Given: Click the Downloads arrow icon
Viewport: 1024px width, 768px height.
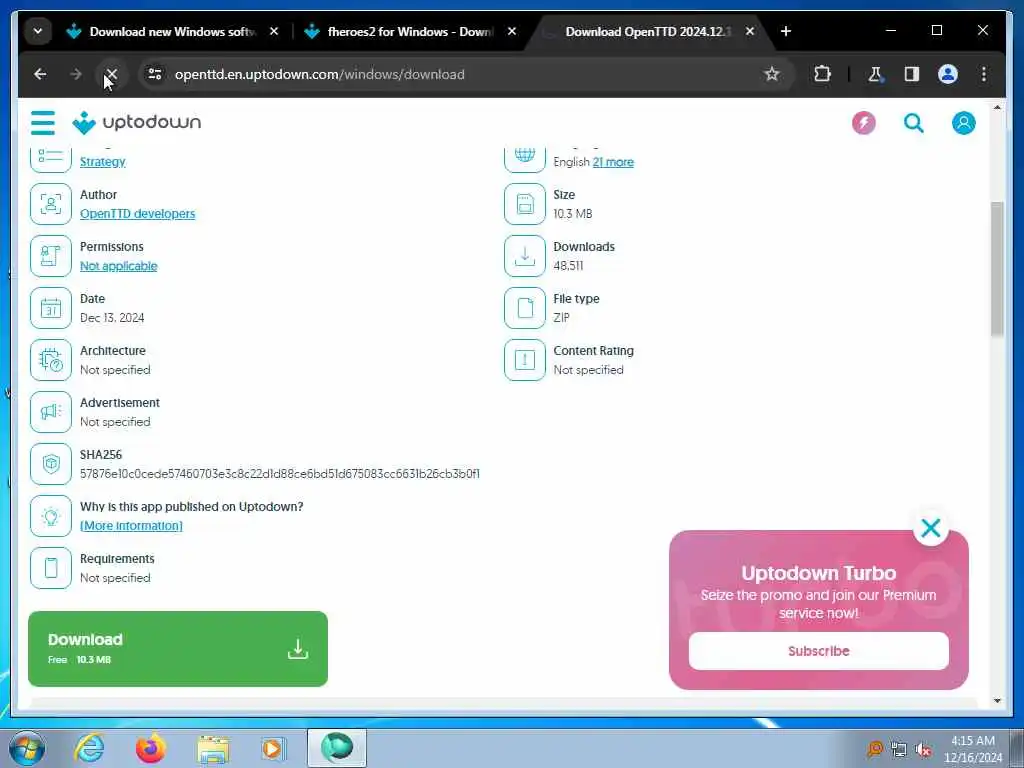Looking at the screenshot, I should 524,256.
